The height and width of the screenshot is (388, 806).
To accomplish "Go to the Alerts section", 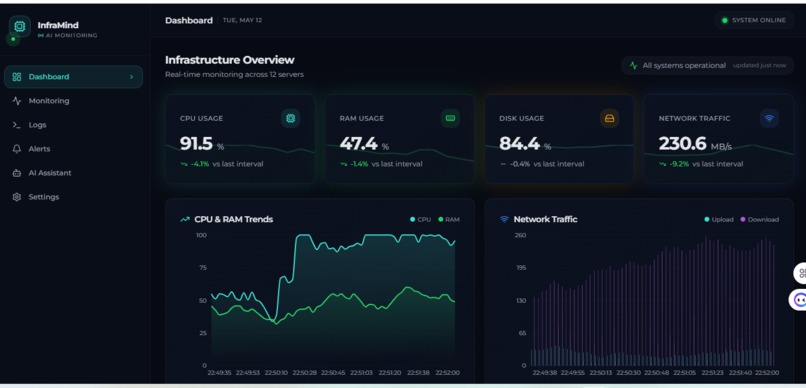I will pos(74,149).
